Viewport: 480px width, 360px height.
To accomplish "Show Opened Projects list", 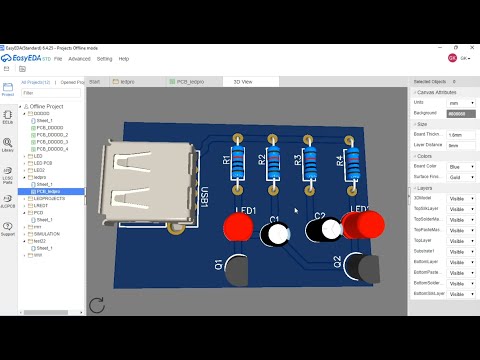I will 72,82.
